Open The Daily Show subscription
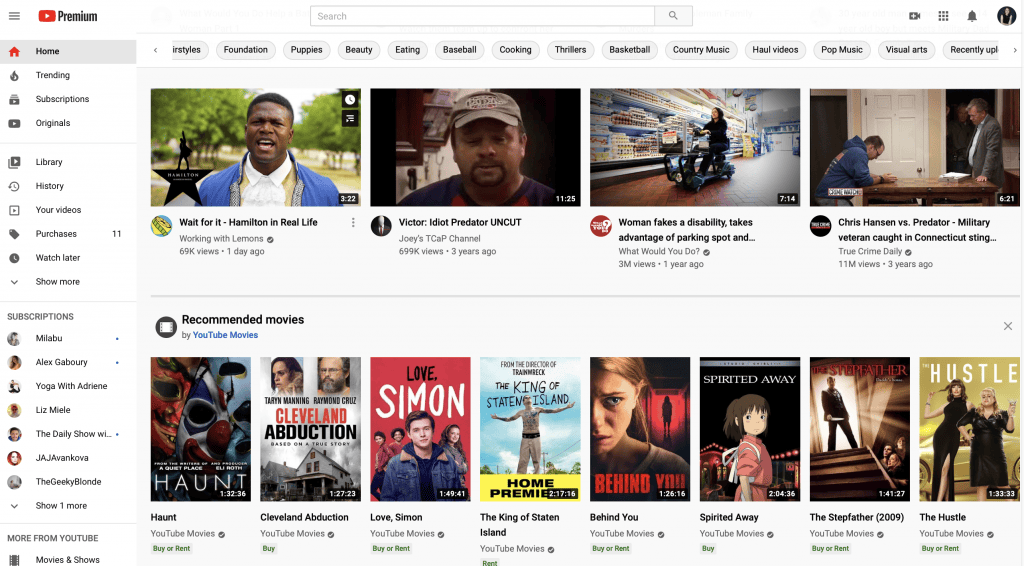Screen dimensions: 1024x566 click(x=68, y=434)
